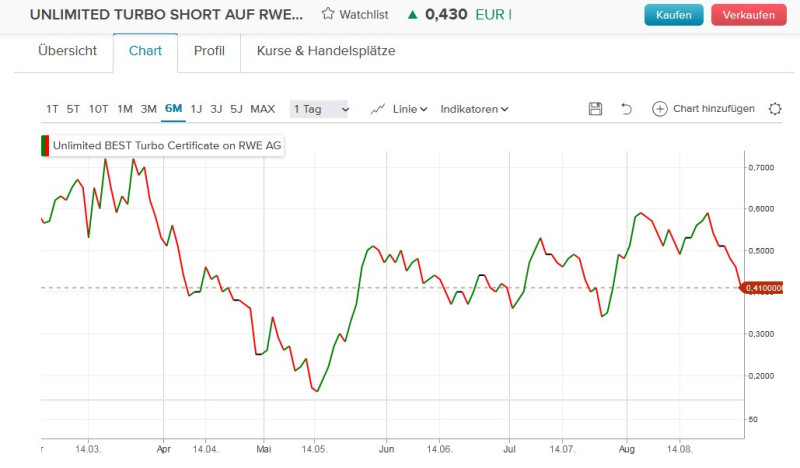Screen dimensions: 800x468
Task: Switch time range to MAX
Action: [x=263, y=109]
